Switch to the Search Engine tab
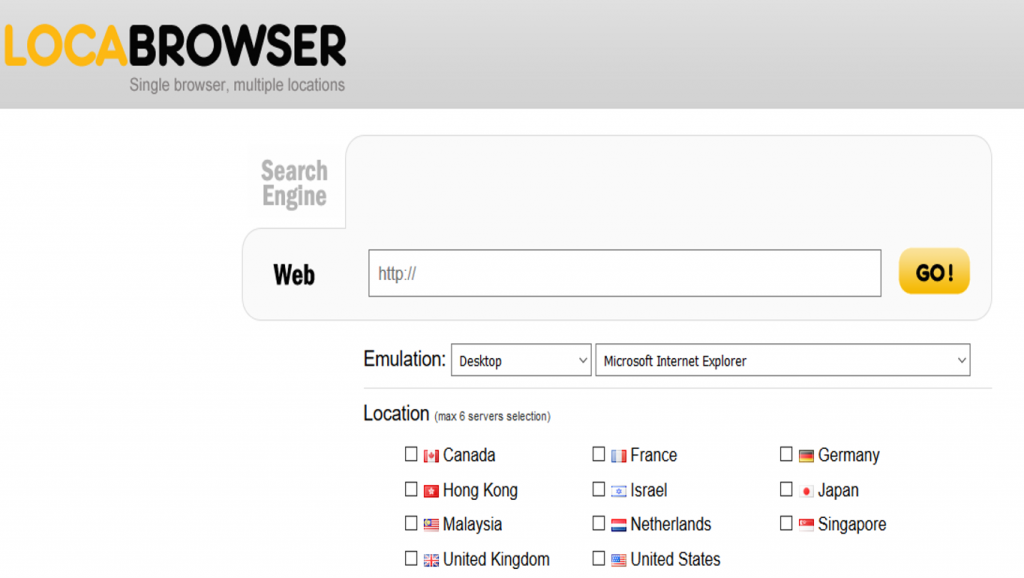This screenshot has height=578, width=1024. (x=293, y=182)
